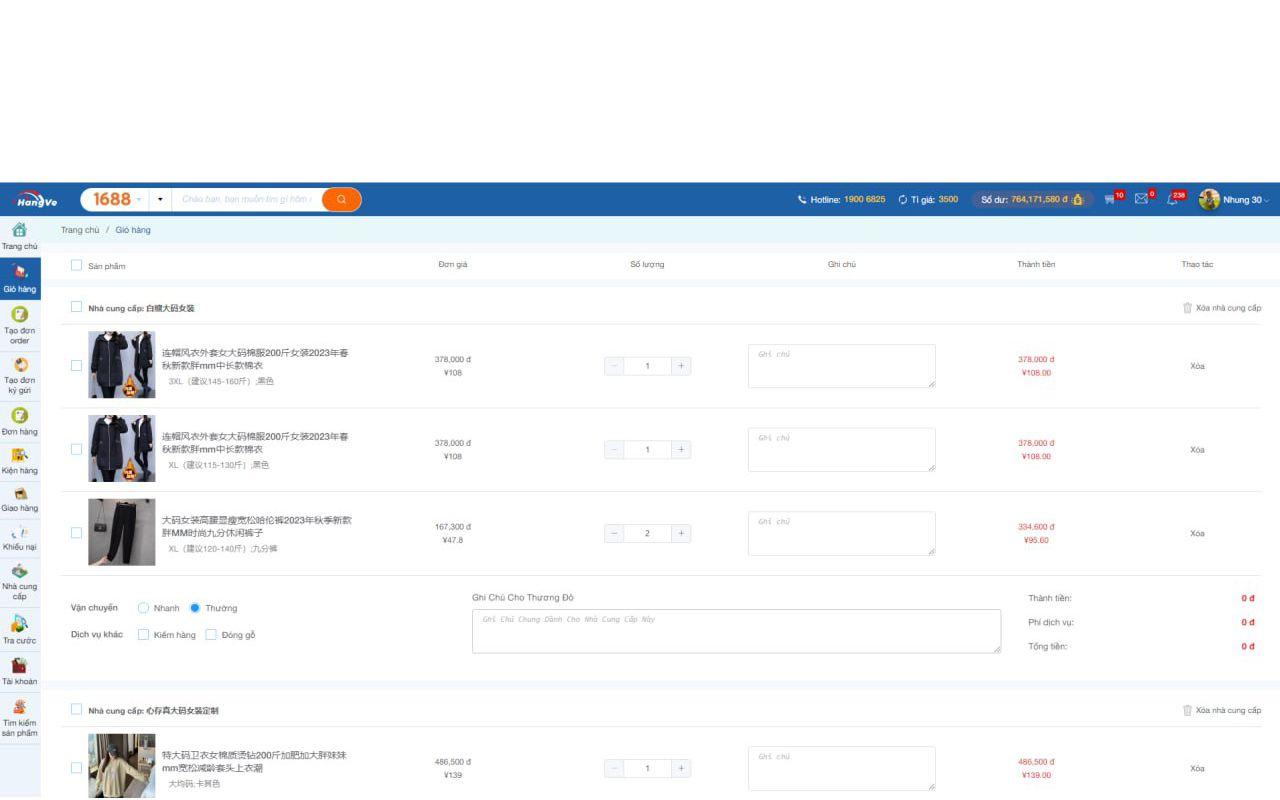The image size is (1280, 800).
Task: Increase quantity of the trousers item
Action: [681, 533]
